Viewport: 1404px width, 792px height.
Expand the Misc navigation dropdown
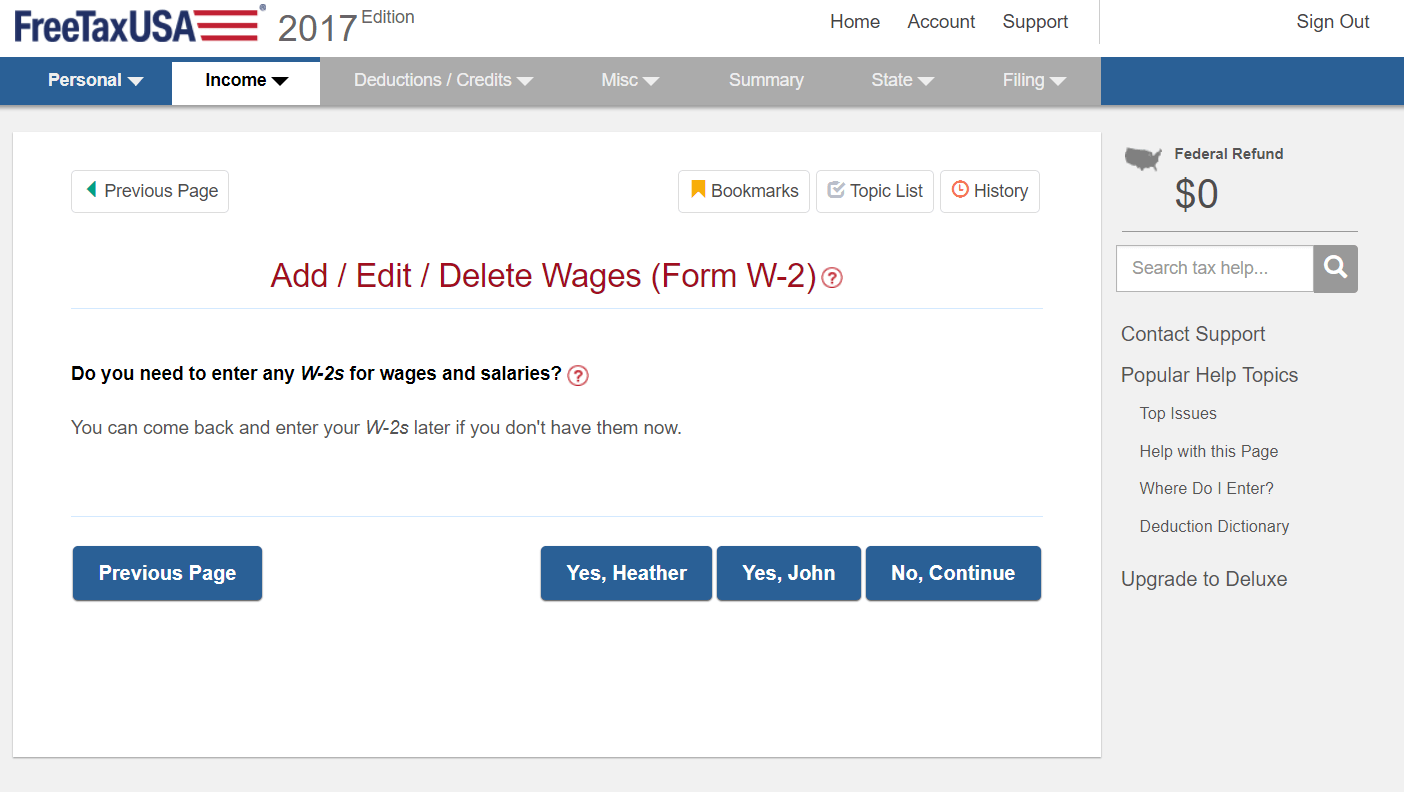click(x=630, y=80)
